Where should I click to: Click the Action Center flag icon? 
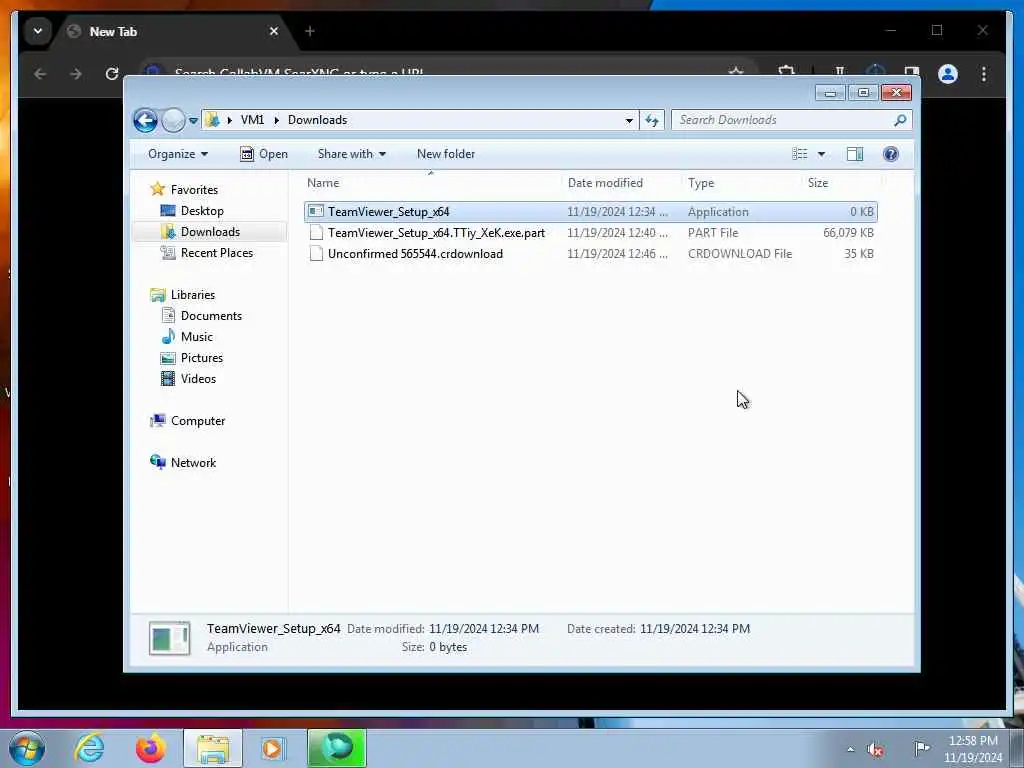921,748
